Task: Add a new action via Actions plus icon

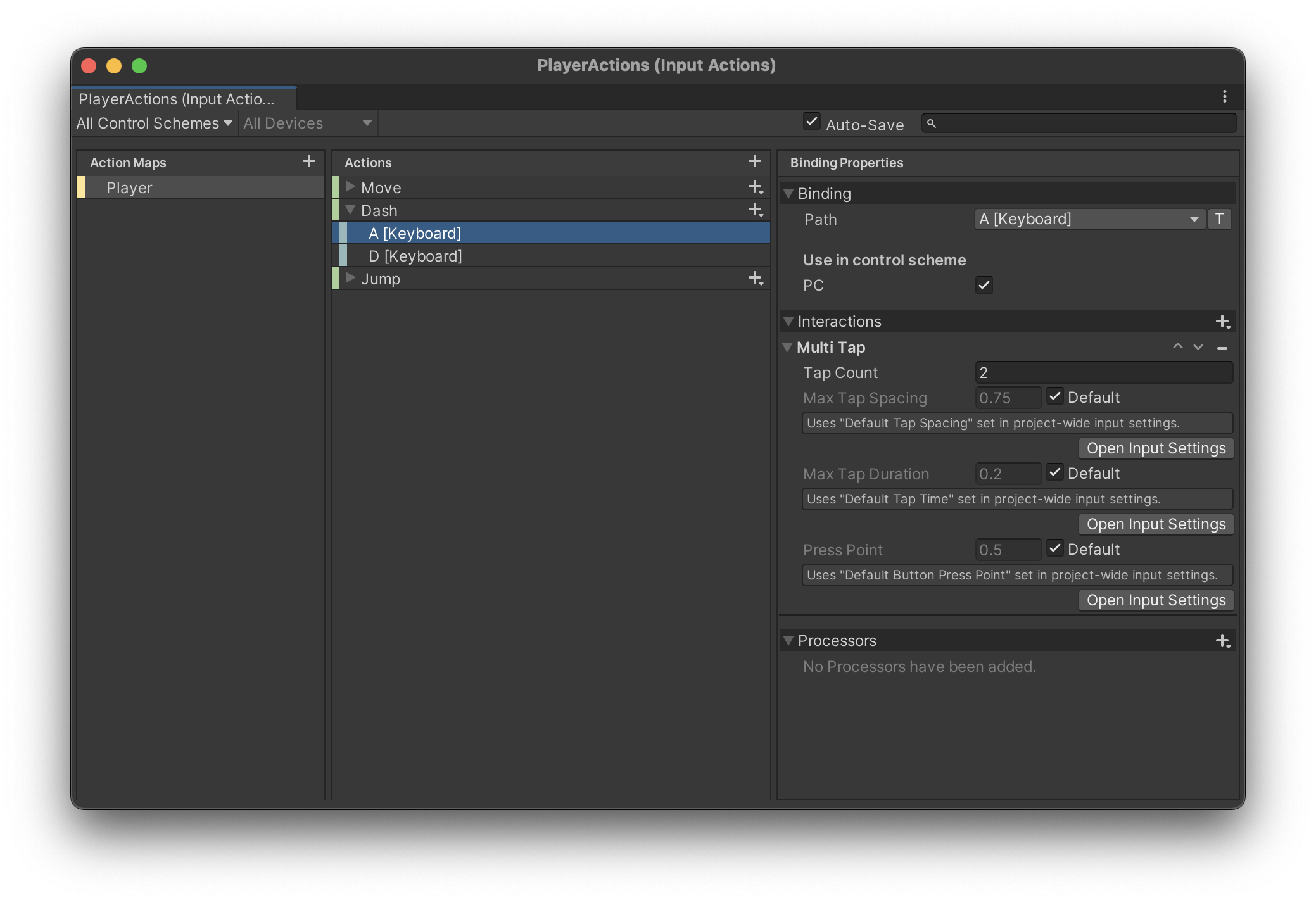Action: pyautogui.click(x=754, y=161)
